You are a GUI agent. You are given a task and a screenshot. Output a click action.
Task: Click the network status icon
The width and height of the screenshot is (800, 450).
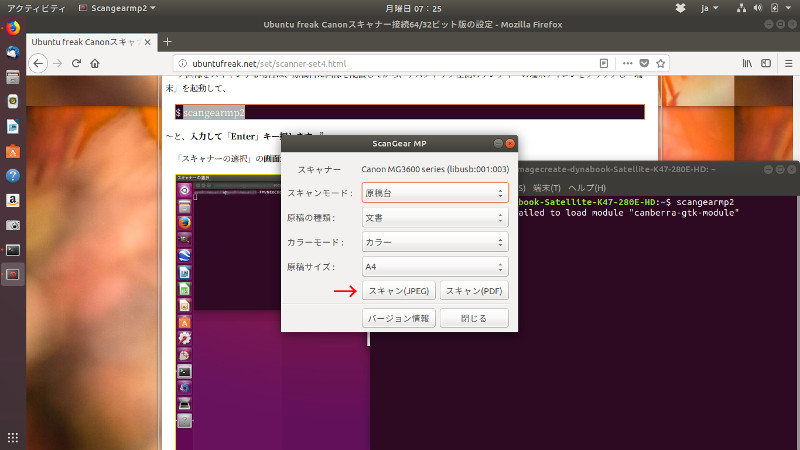pyautogui.click(x=741, y=8)
